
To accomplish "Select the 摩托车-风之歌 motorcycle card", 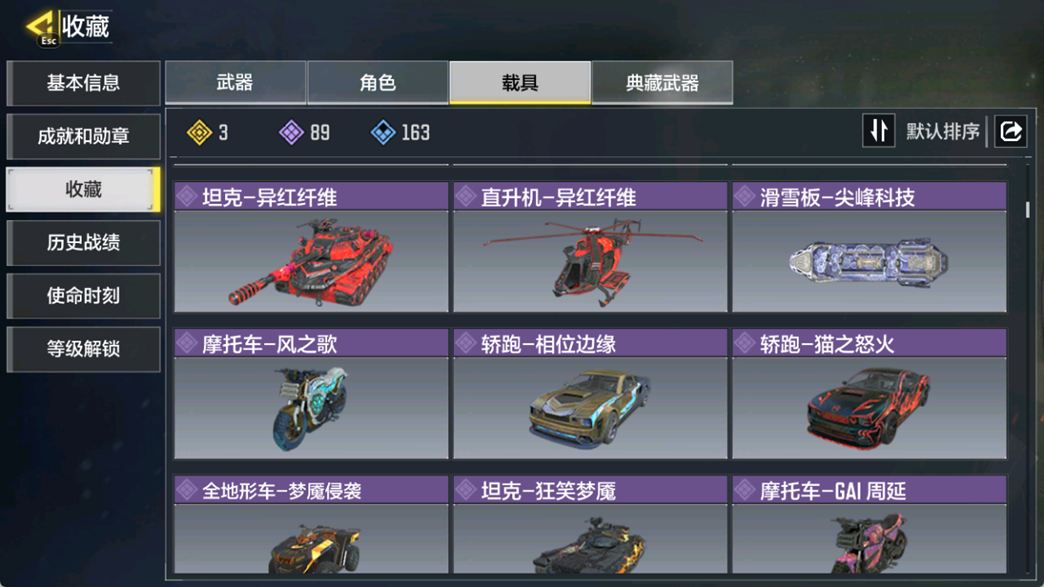I will [311, 393].
